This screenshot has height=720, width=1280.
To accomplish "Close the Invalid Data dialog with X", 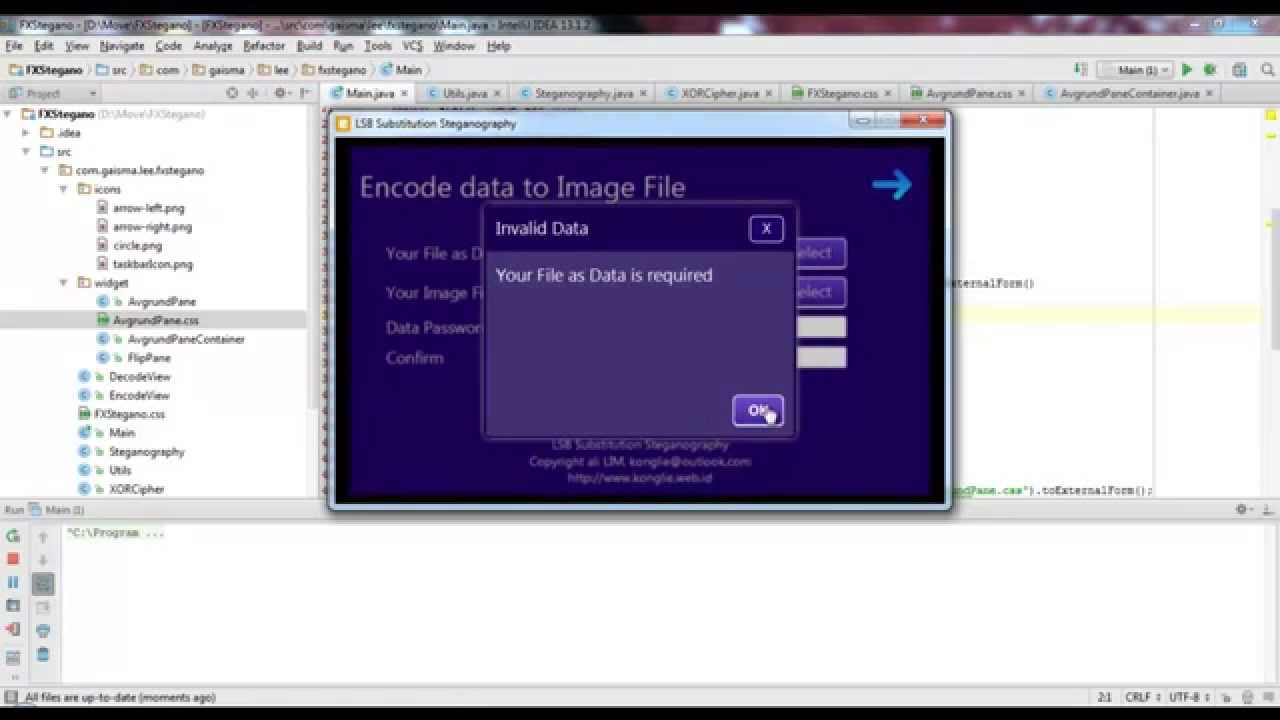I will click(766, 228).
